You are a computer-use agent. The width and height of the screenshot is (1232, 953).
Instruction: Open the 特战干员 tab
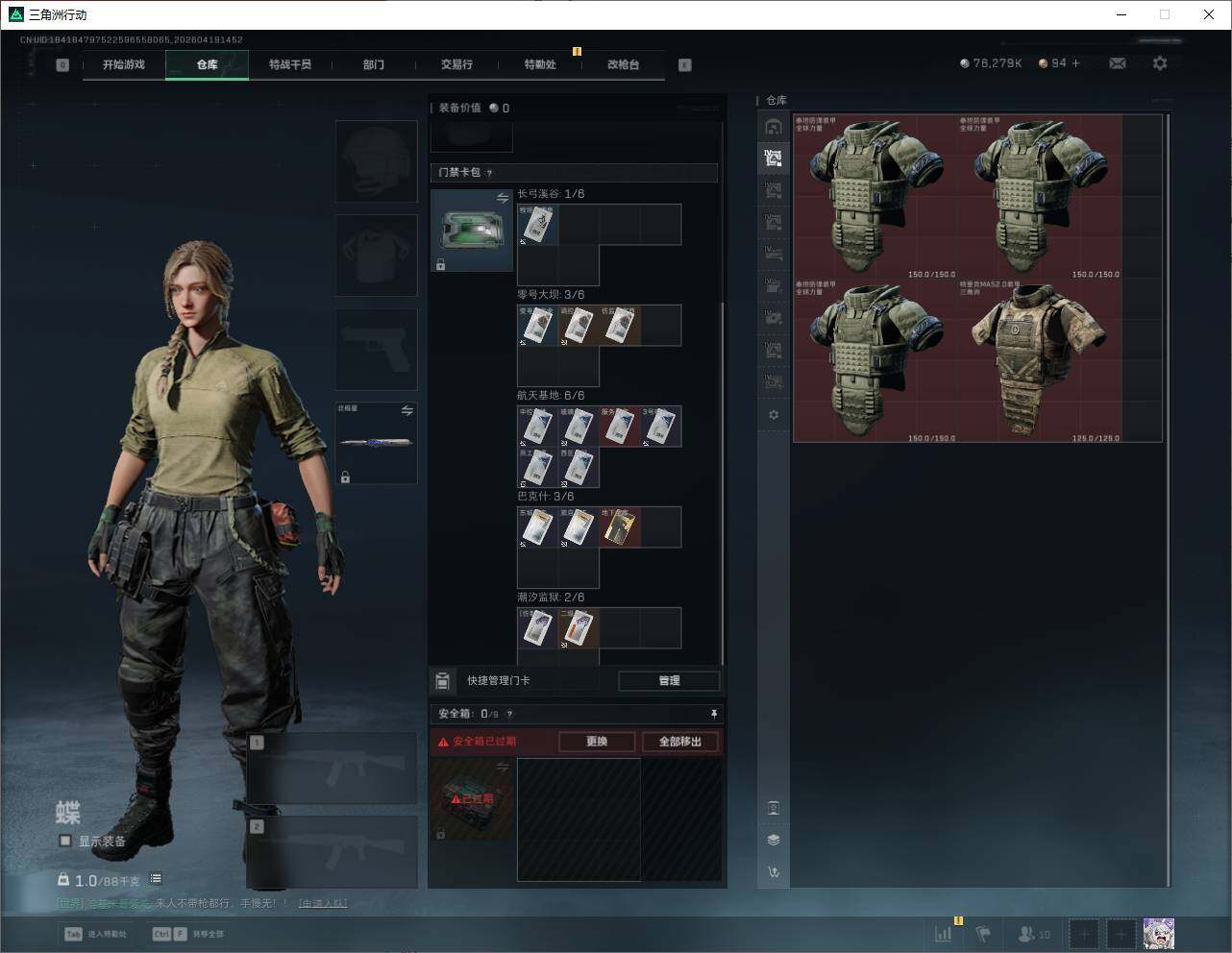[x=290, y=64]
